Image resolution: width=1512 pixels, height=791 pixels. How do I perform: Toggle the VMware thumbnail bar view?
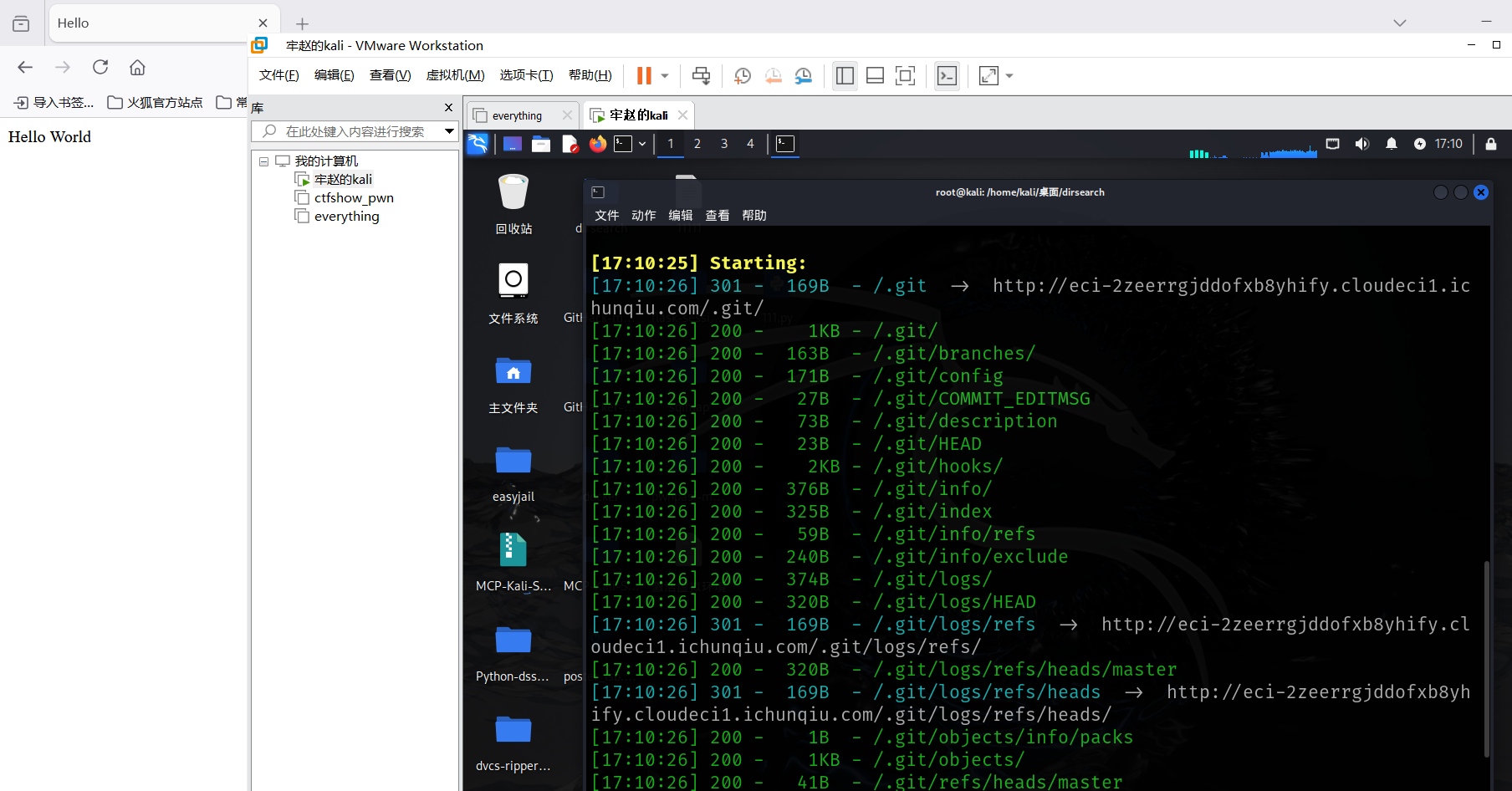[x=875, y=76]
